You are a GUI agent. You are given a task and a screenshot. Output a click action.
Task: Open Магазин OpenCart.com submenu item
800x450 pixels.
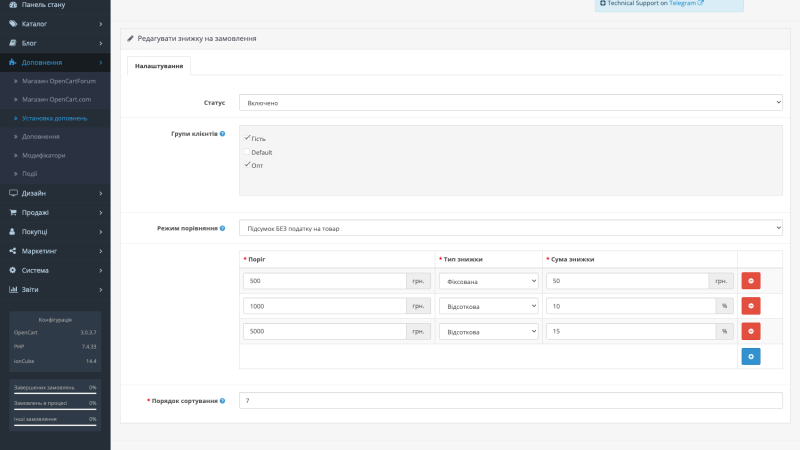(x=57, y=99)
